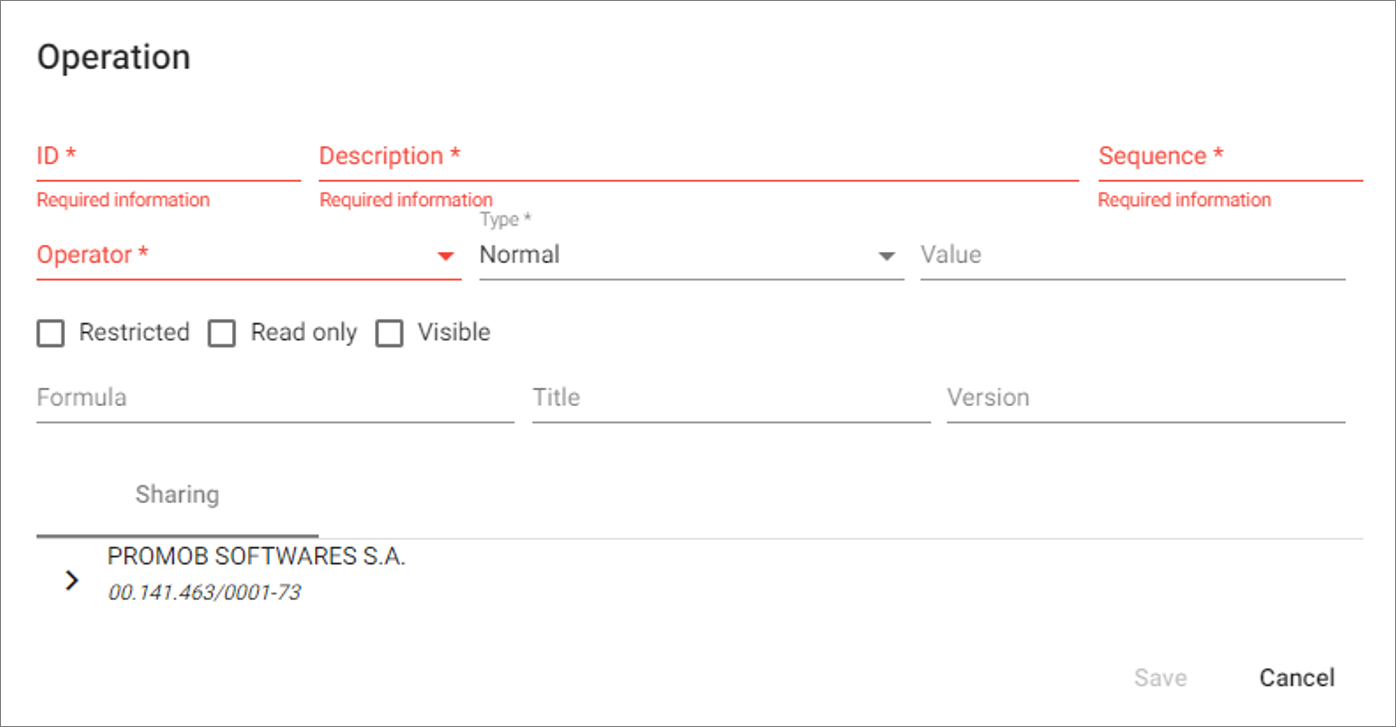This screenshot has width=1396, height=727.
Task: Cancel the Operation dialog
Action: [1296, 678]
